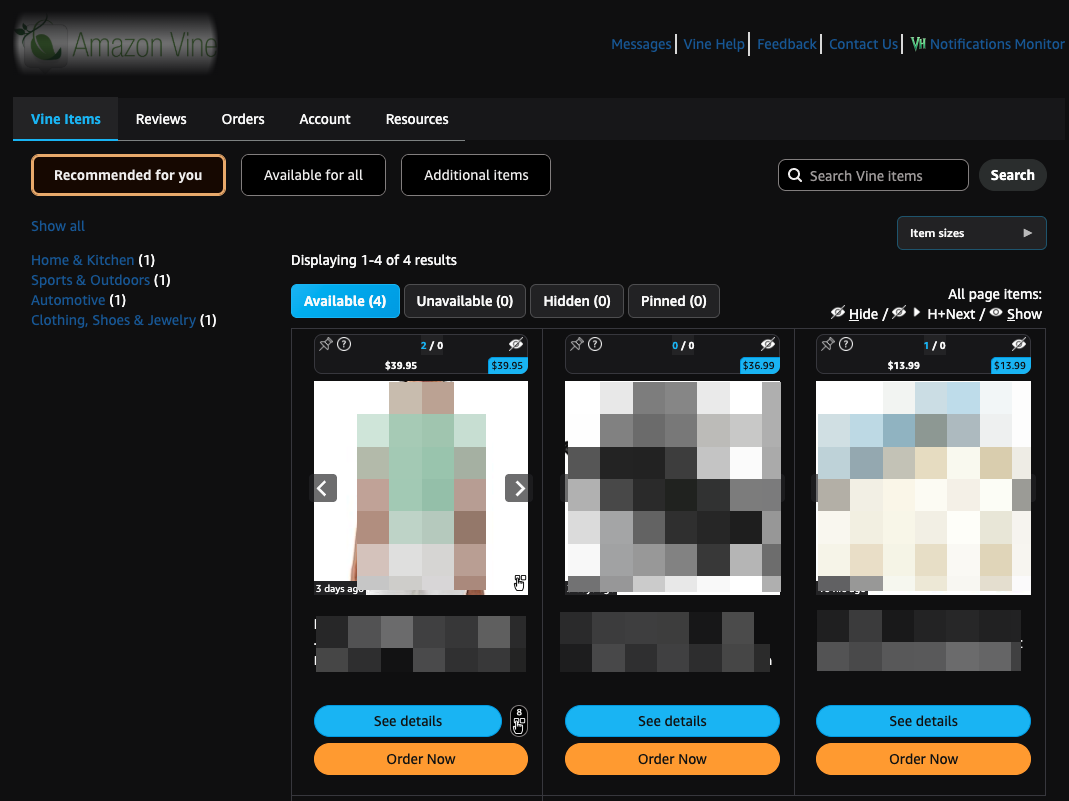Viewport: 1069px width, 801px height.
Task: Pin the first item priced $39.95
Action: pyautogui.click(x=325, y=345)
